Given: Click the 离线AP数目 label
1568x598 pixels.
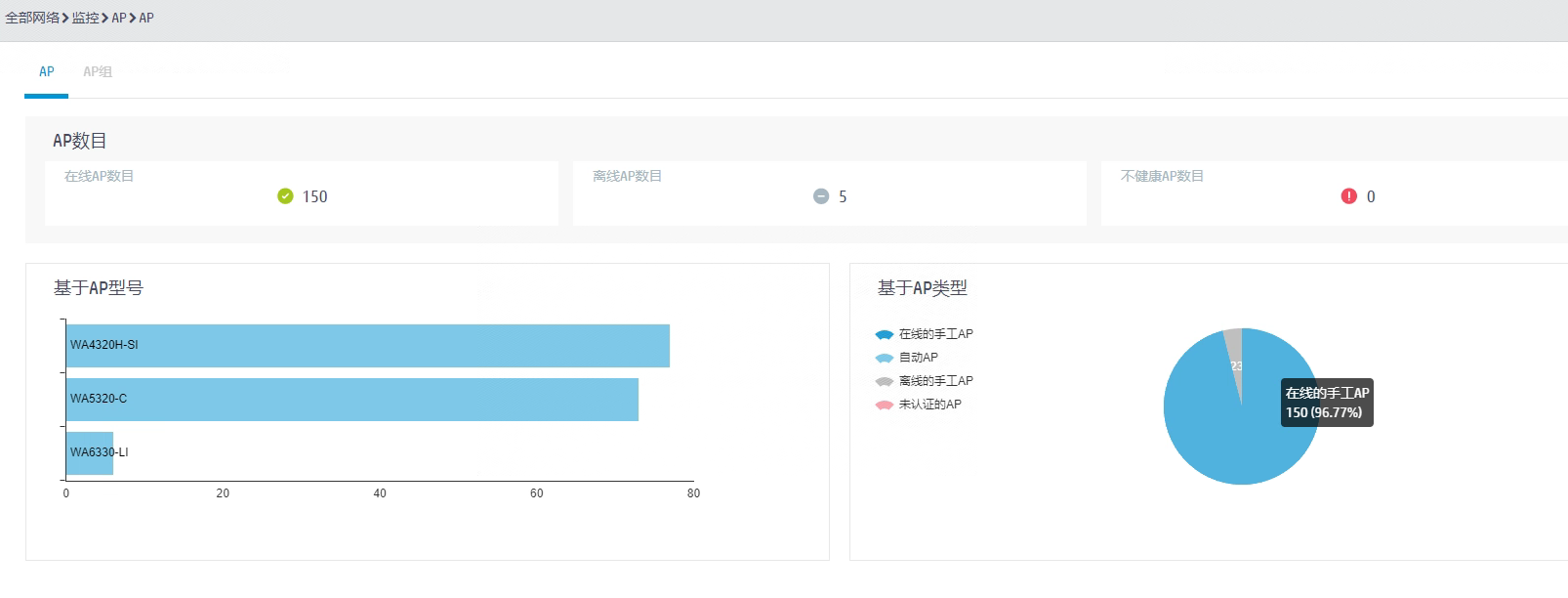Looking at the screenshot, I should [x=627, y=176].
